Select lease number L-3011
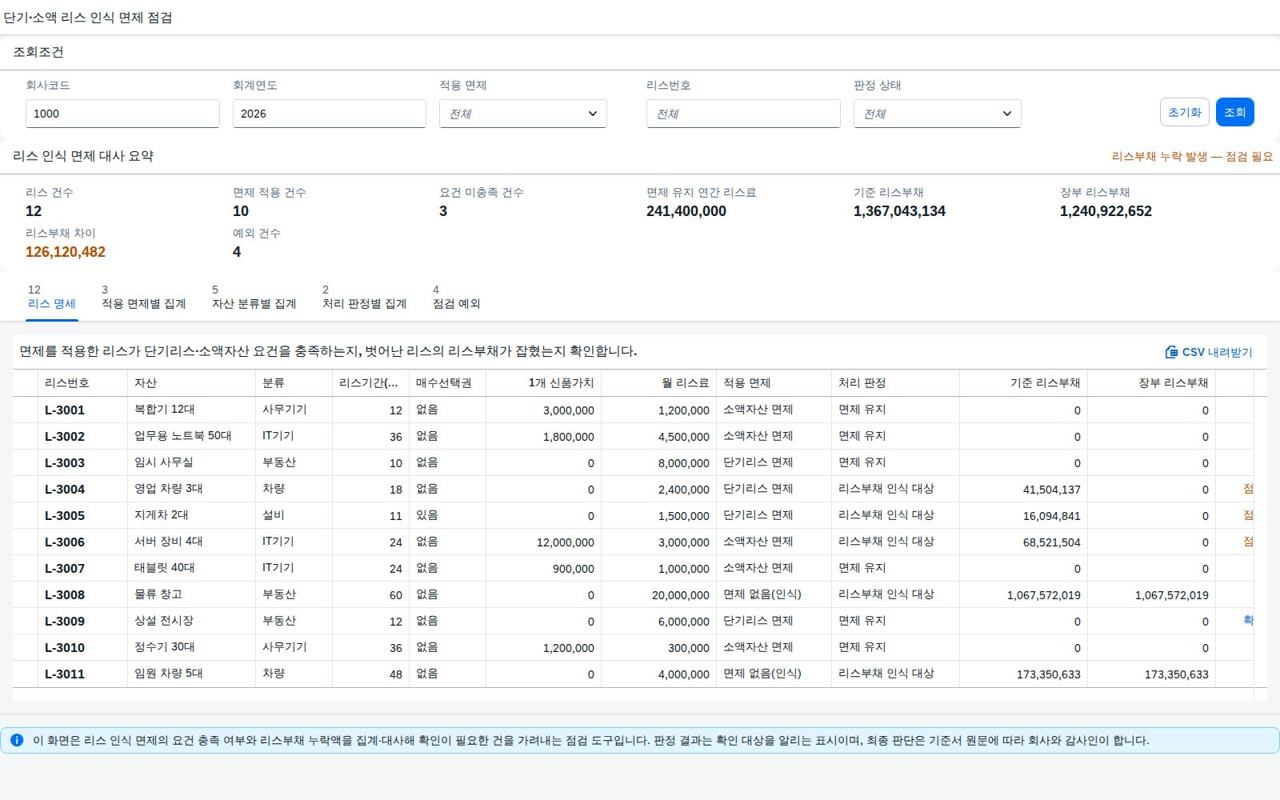This screenshot has height=800, width=1280. [x=65, y=674]
